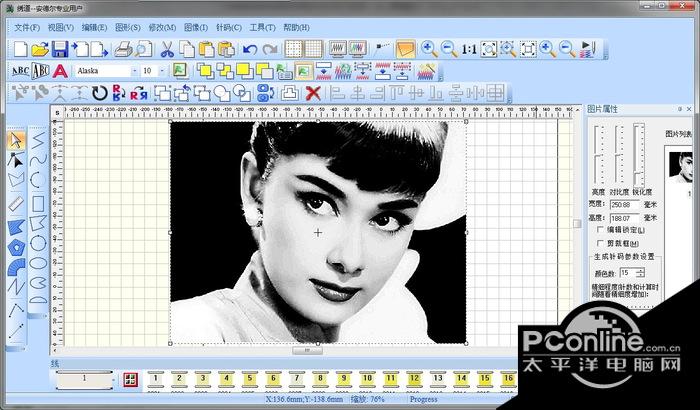Screen dimensions: 700x410
Task: Select the blue curved band stitch tool
Action: 17,267
